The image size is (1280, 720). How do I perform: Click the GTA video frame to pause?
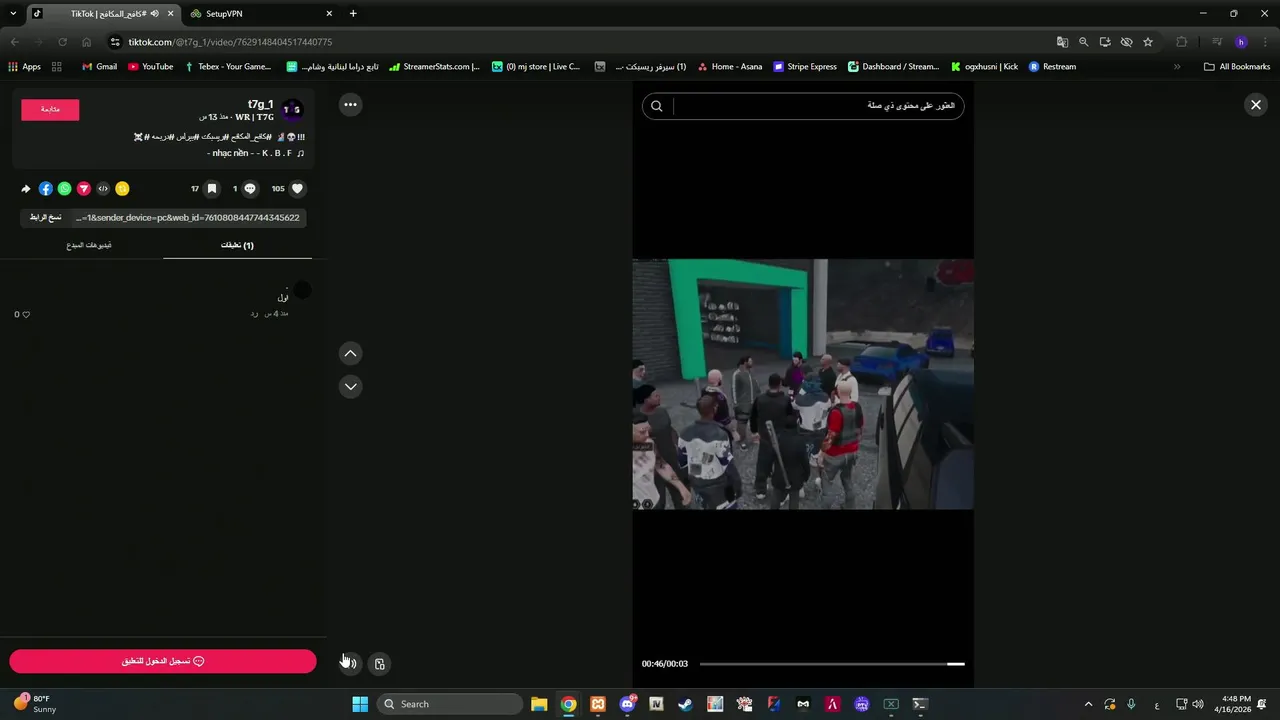click(x=803, y=384)
